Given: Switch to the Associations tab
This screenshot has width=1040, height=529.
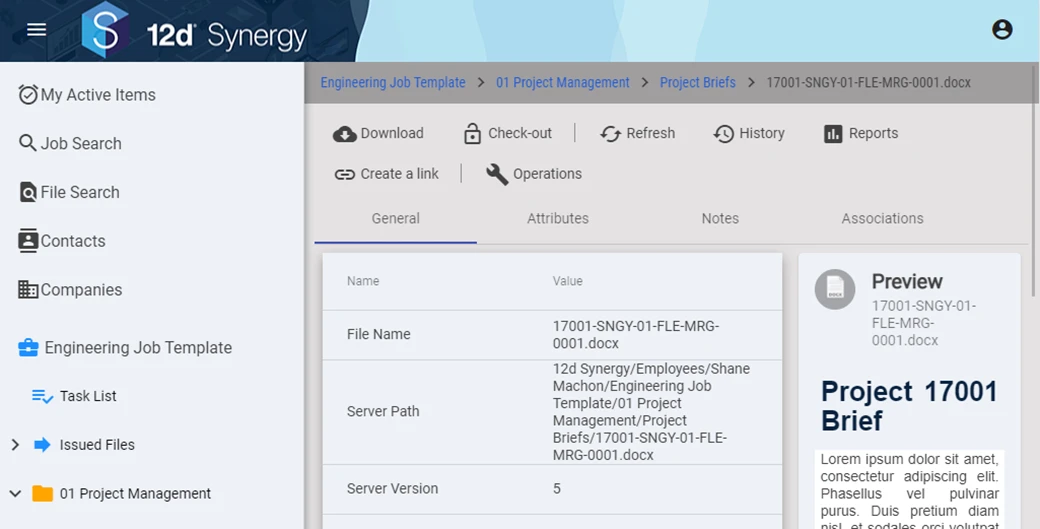Looking at the screenshot, I should point(882,219).
